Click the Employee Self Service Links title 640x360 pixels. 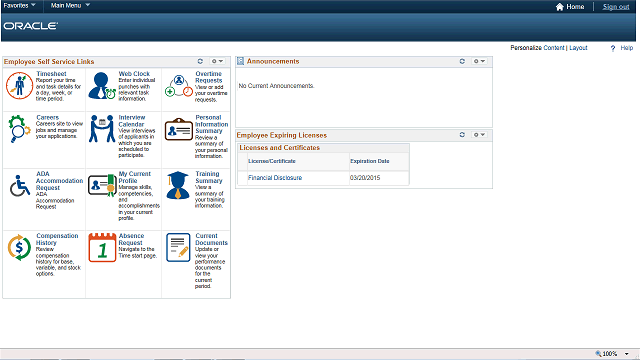pos(49,62)
